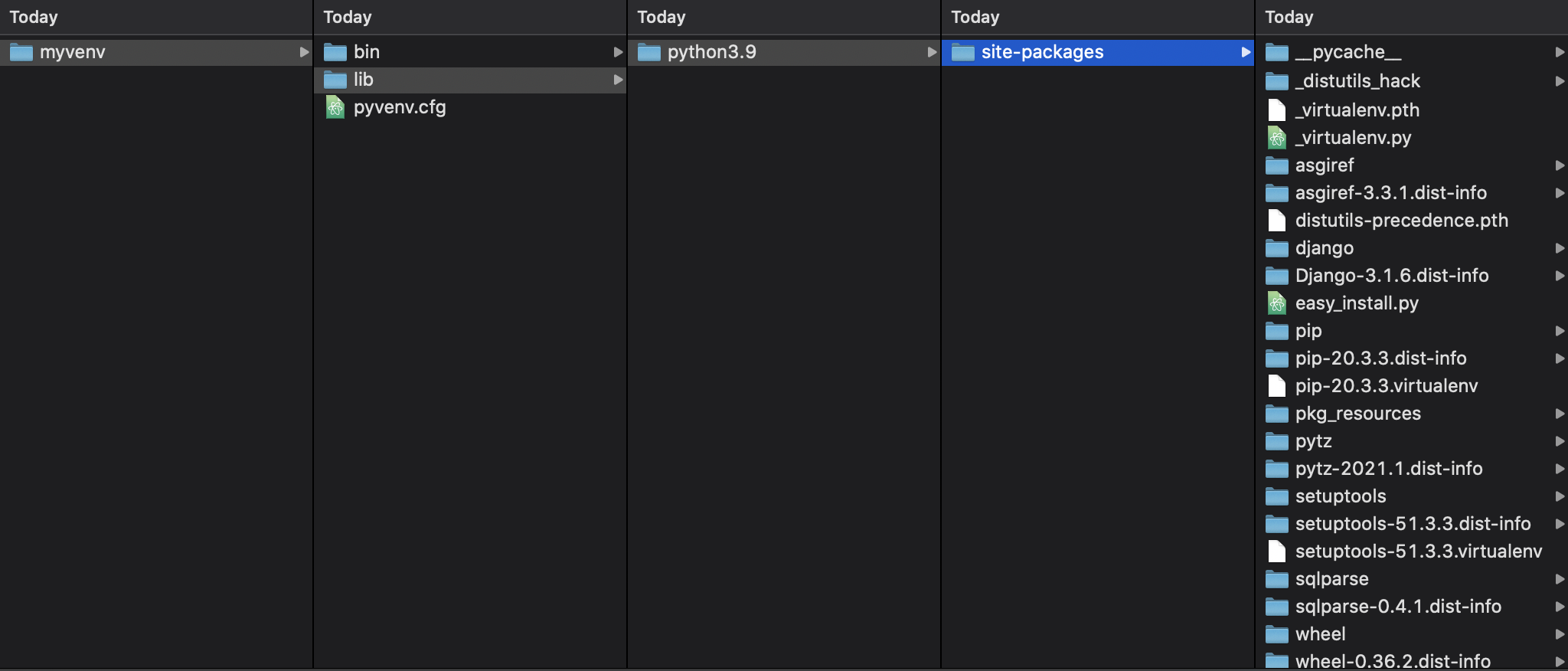
Task: Select pytz-2021.1.dist-info folder name
Action: pyautogui.click(x=1389, y=469)
